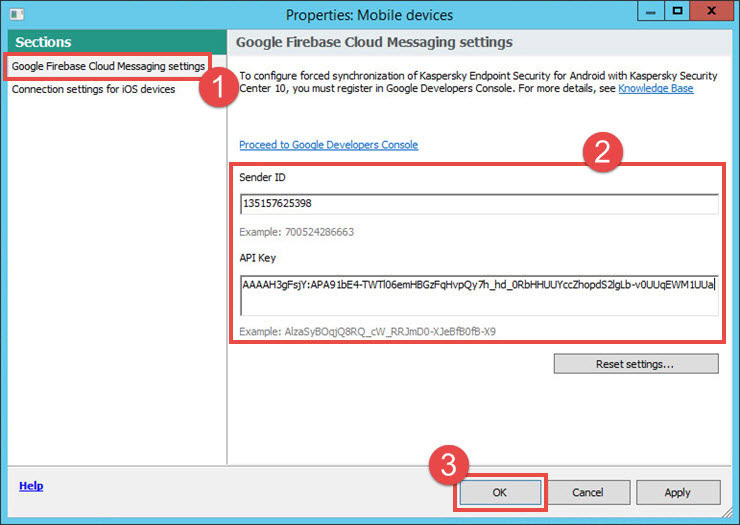Open the Google Firebase Cloud Messaging settings section
Image resolution: width=740 pixels, height=525 pixels.
pyautogui.click(x=108, y=66)
